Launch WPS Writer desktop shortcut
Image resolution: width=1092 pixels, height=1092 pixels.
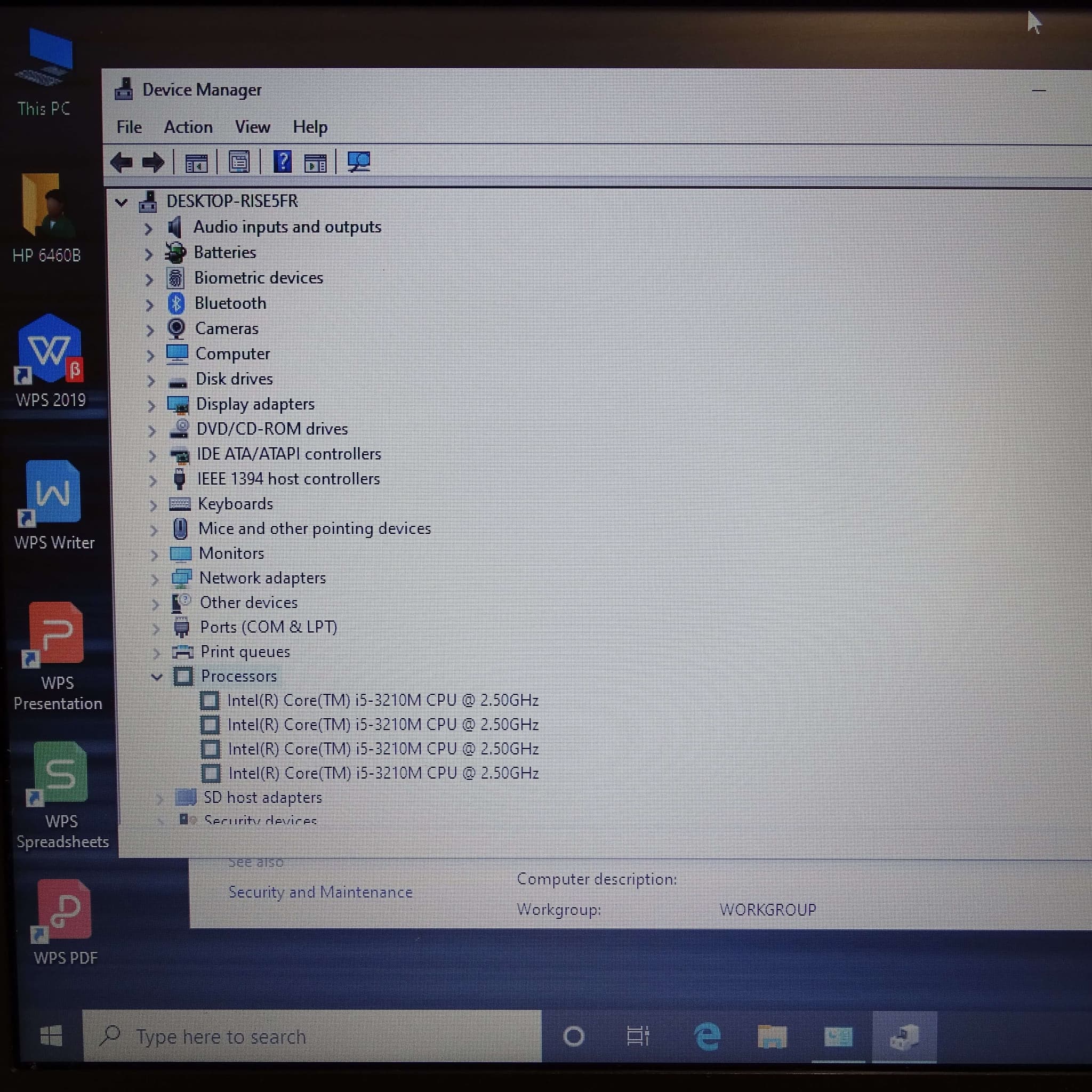[54, 505]
